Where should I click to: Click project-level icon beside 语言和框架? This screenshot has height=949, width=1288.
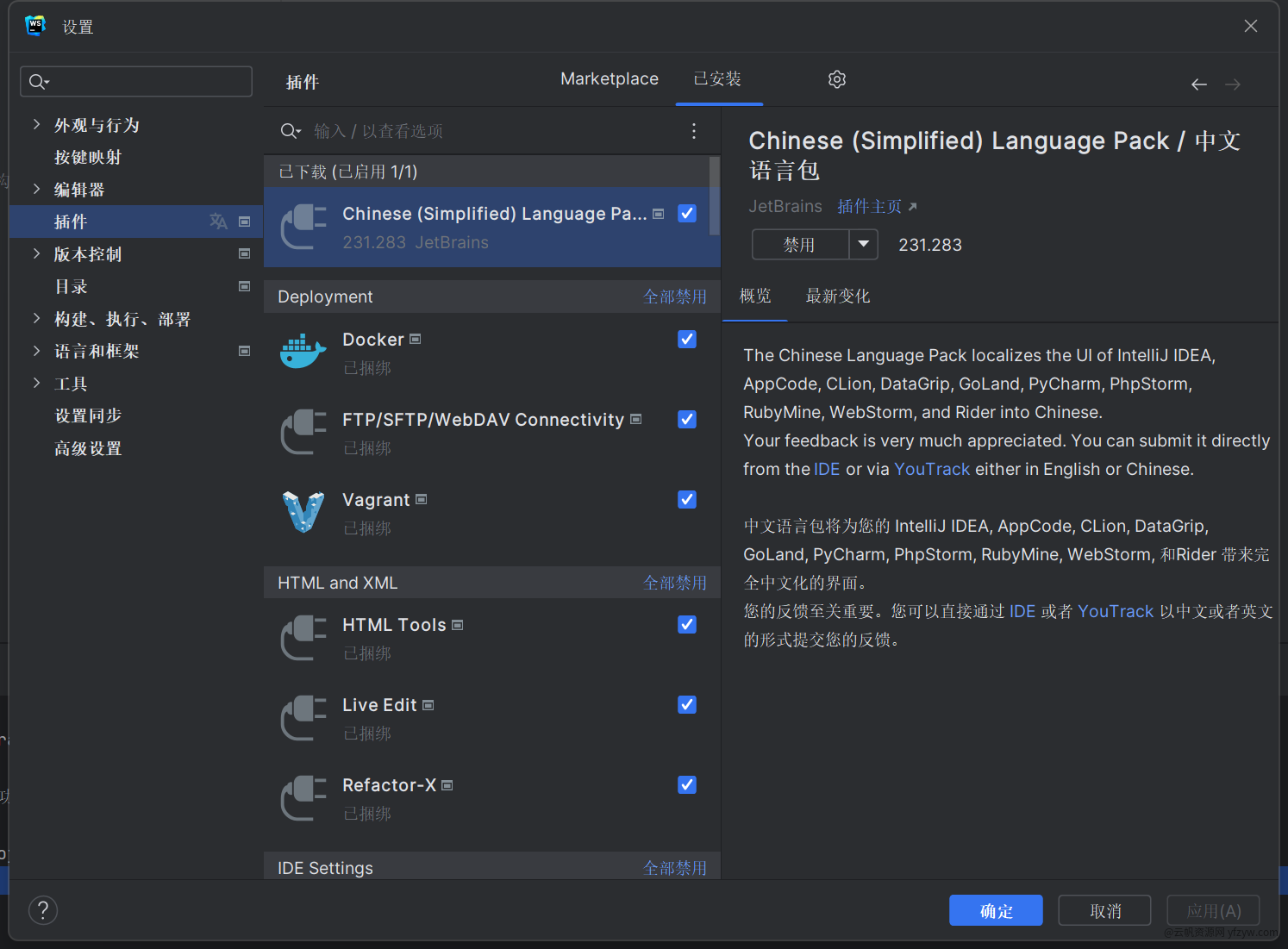pyautogui.click(x=245, y=351)
